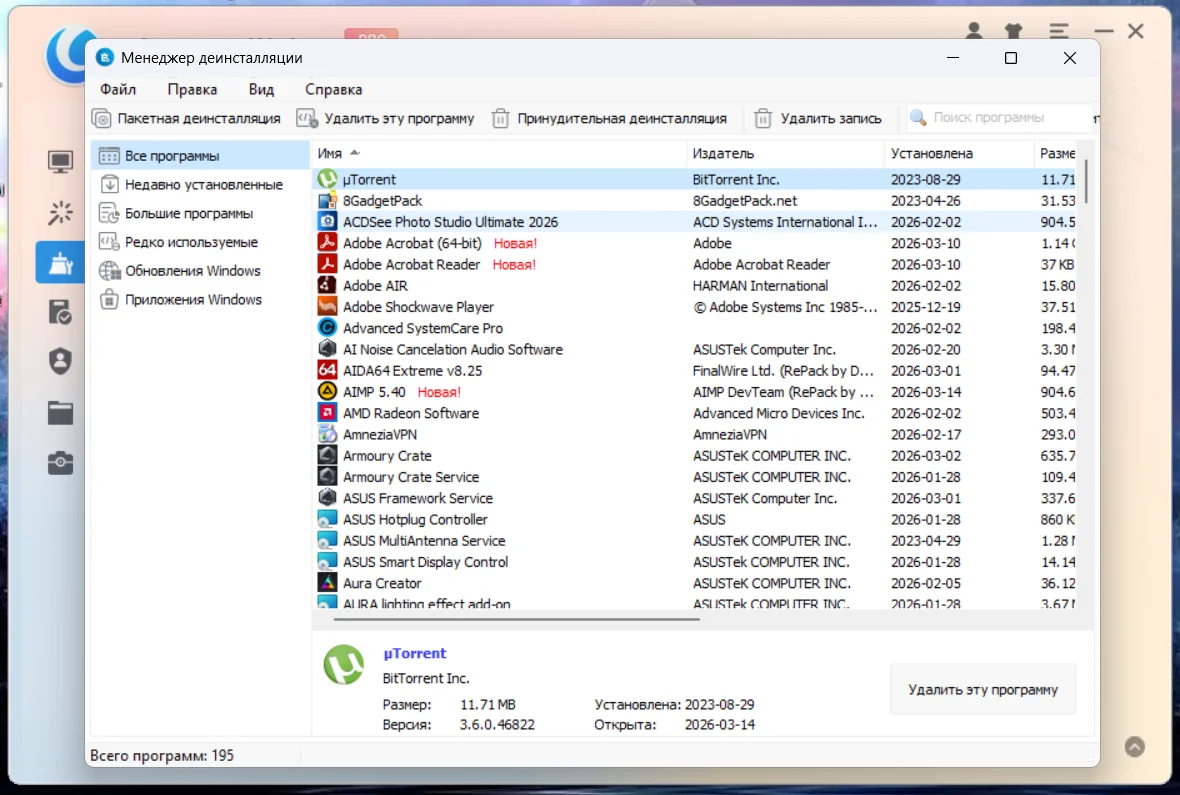This screenshot has height=795, width=1180.
Task: Open the Справка menu
Action: [333, 89]
